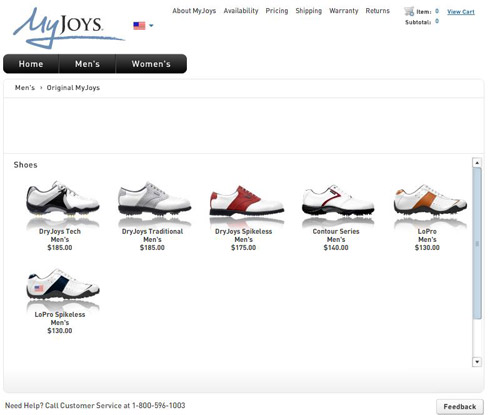The width and height of the screenshot is (490, 415).
Task: Click the shopping cart icon
Action: [409, 11]
